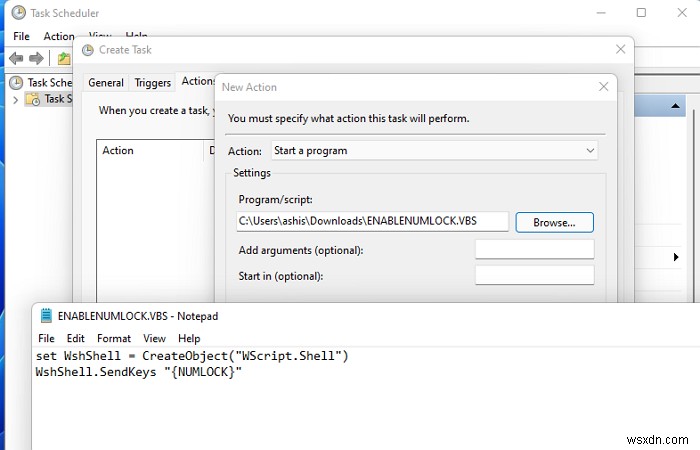Viewport: 700px width, 450px height.
Task: Click the back arrow in Task Scheduler toolbar
Action: click(17, 59)
